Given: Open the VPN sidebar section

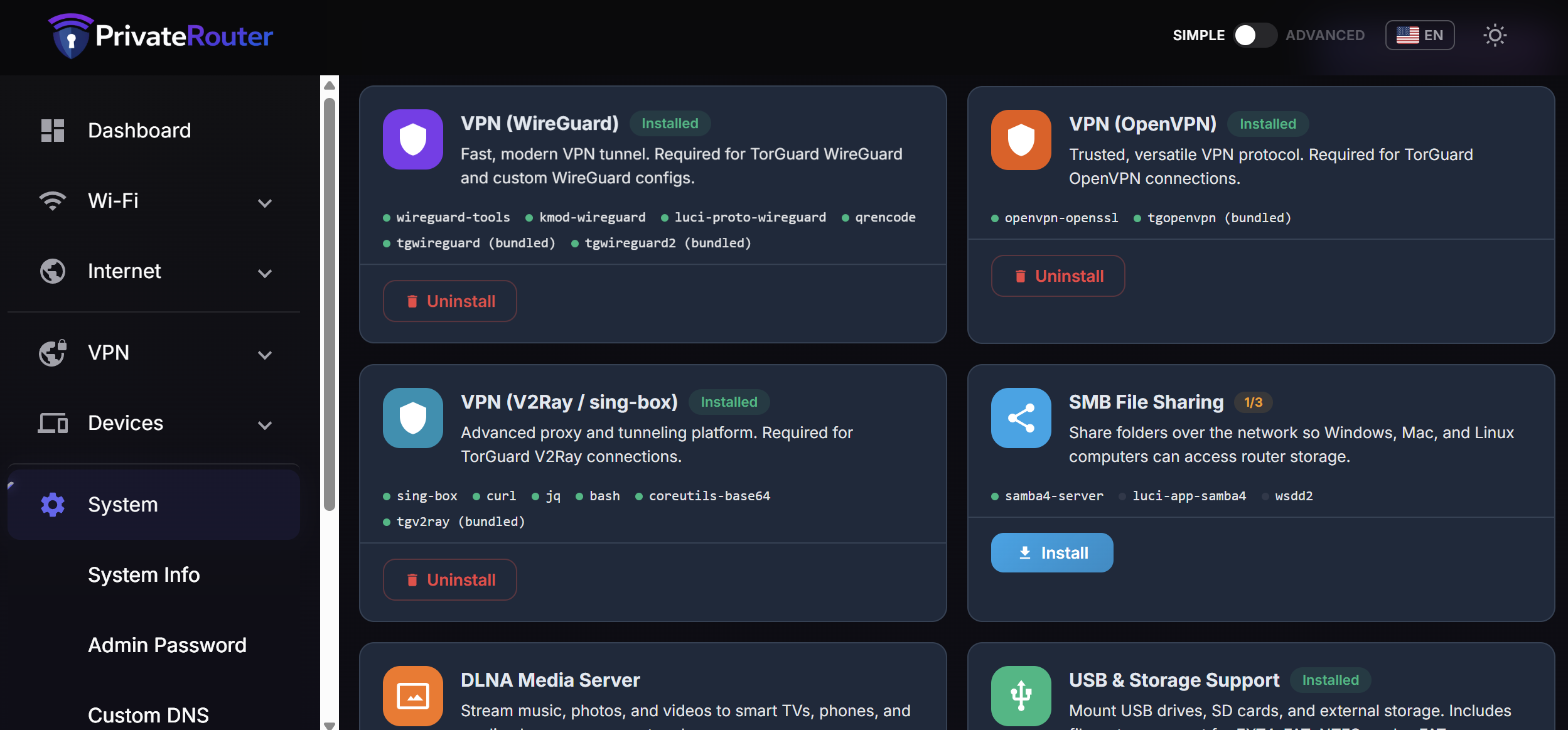Looking at the screenshot, I should click(154, 353).
